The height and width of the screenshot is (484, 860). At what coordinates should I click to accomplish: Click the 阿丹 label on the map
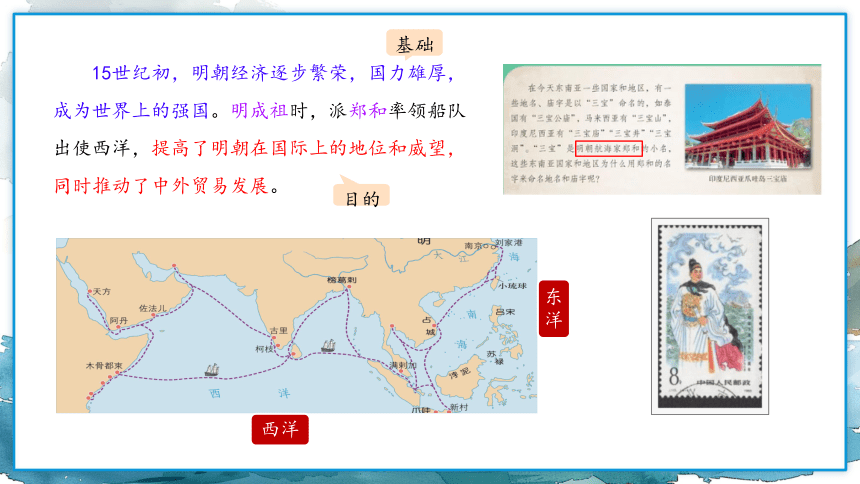click(x=118, y=320)
